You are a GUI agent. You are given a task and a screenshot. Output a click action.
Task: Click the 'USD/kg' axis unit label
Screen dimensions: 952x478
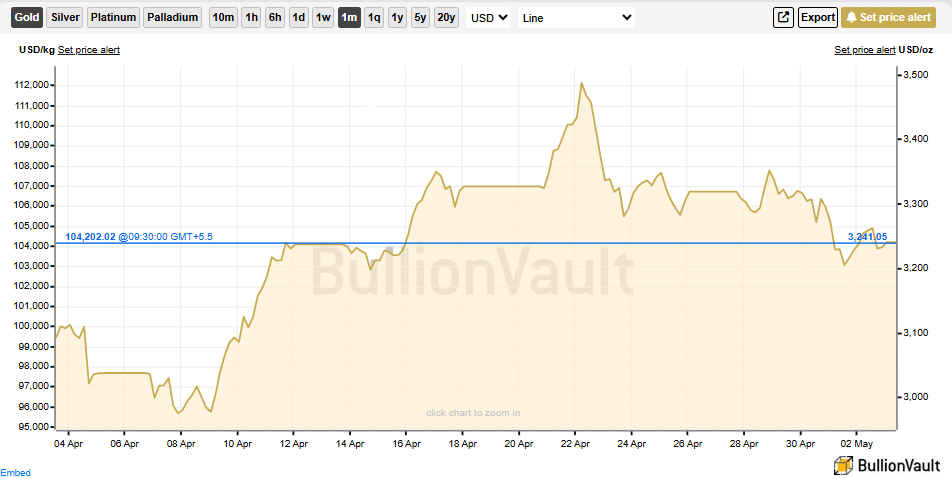click(x=37, y=50)
